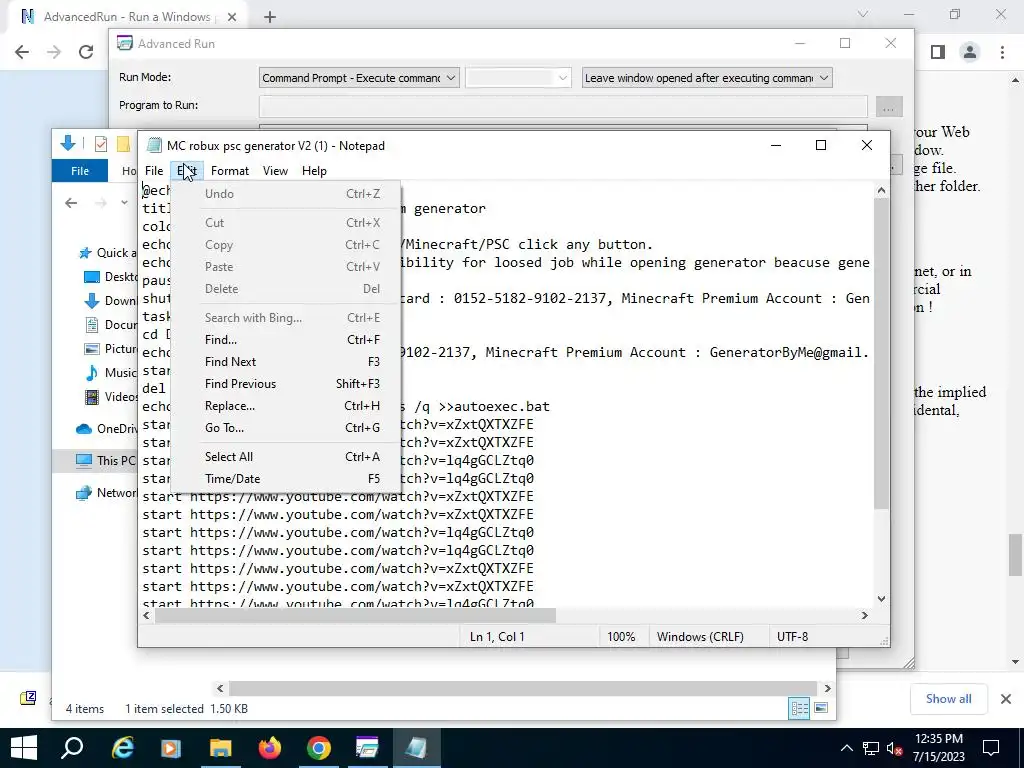
Task: Select Documents in Explorer sidebar
Action: click(111, 325)
